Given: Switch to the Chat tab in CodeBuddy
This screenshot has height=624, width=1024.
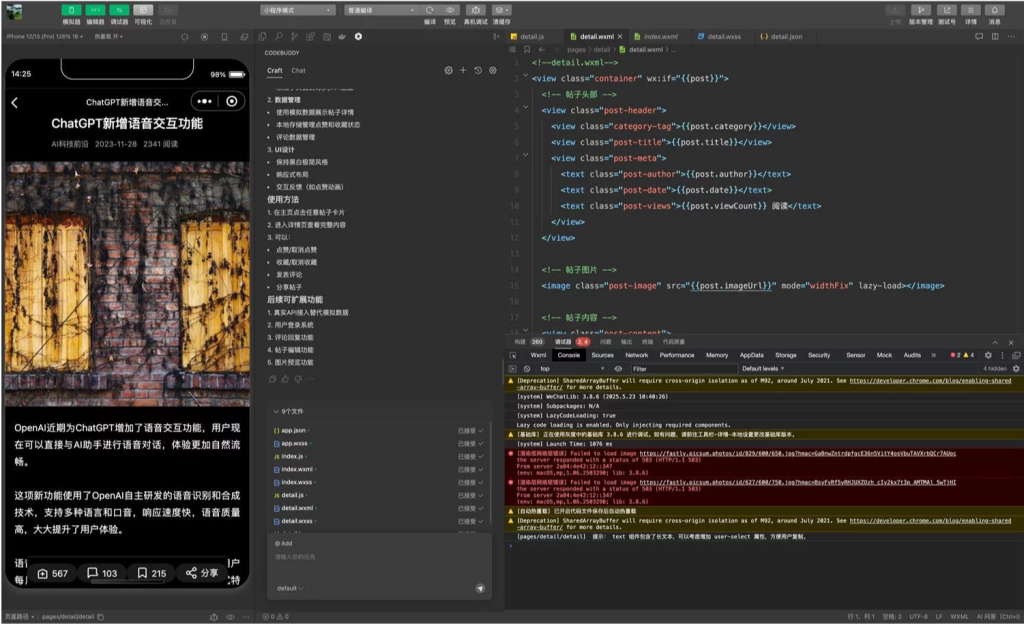Looking at the screenshot, I should [x=298, y=70].
